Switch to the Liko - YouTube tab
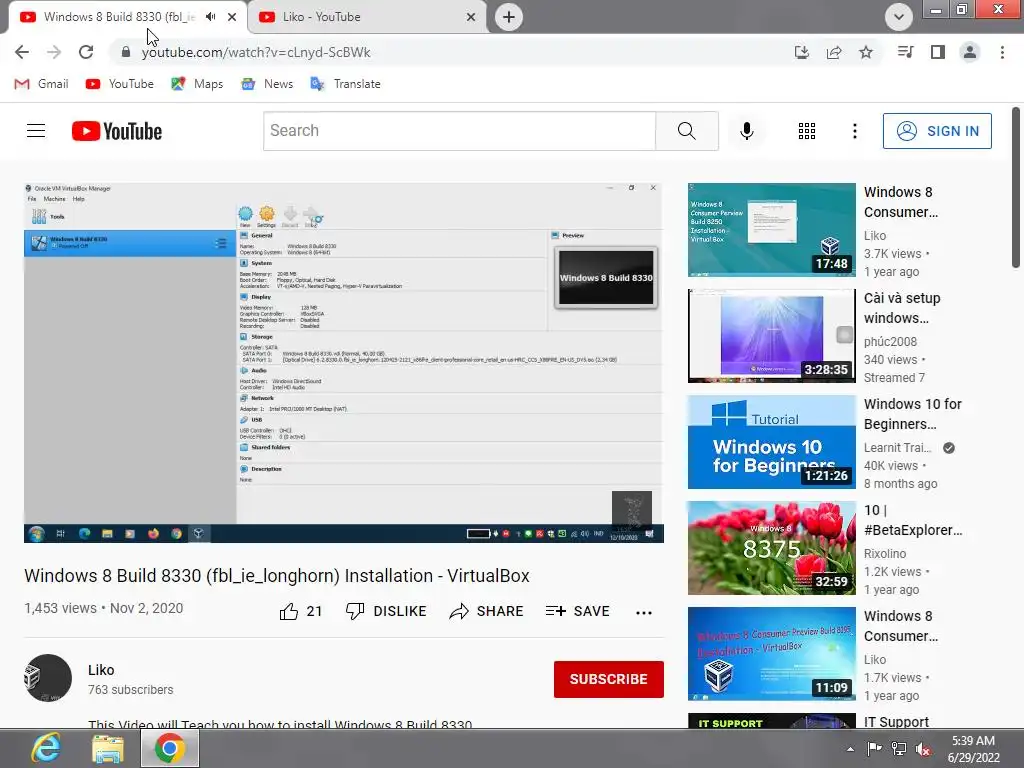 click(368, 17)
